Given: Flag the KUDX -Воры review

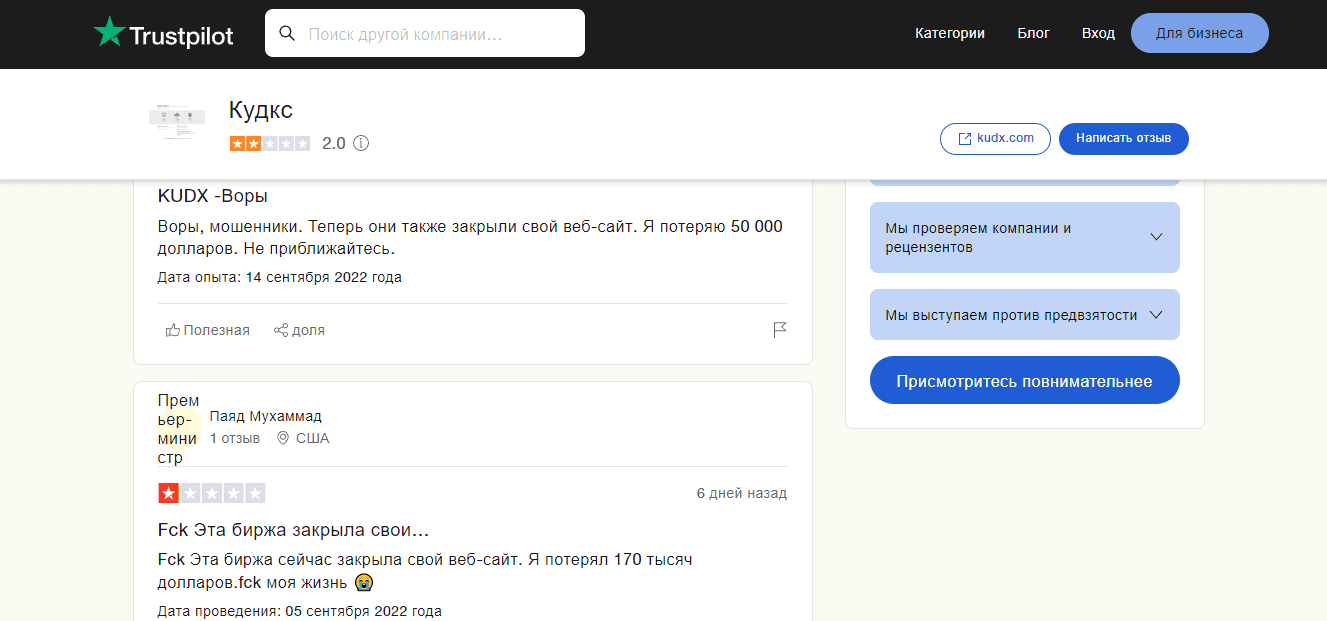Looking at the screenshot, I should (x=780, y=330).
